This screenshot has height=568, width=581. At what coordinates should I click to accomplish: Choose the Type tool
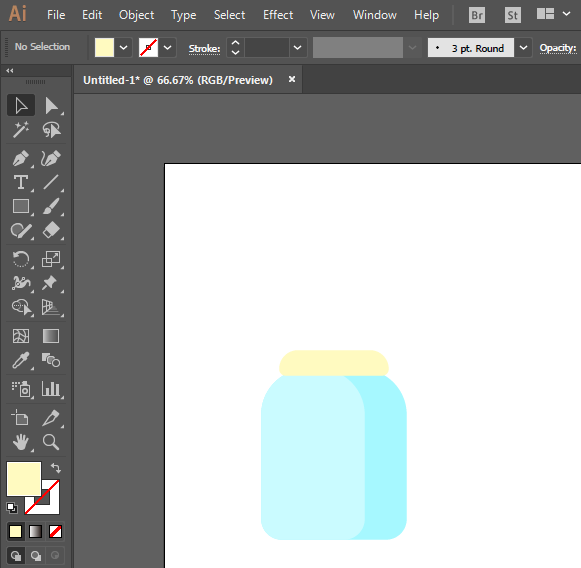point(21,183)
